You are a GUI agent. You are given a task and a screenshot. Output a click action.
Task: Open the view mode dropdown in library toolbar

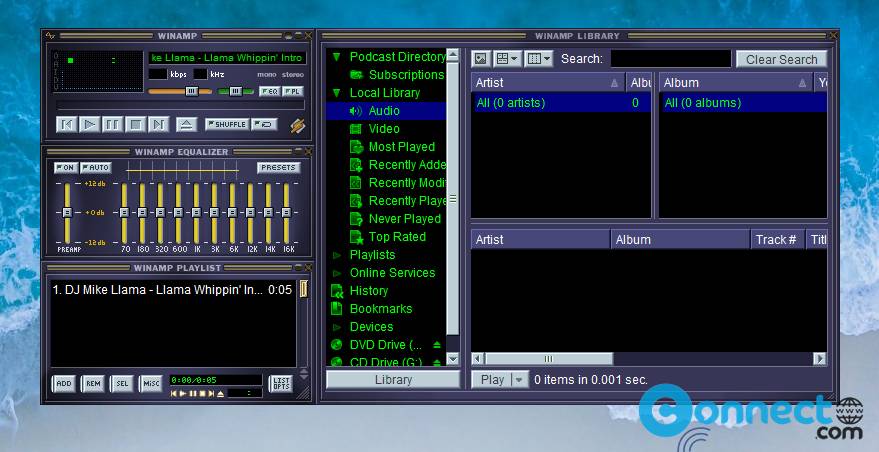(x=507, y=58)
